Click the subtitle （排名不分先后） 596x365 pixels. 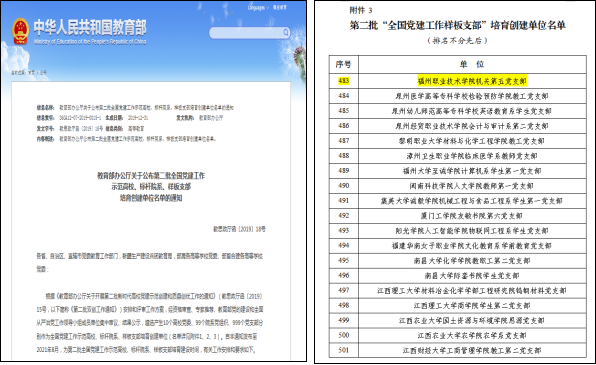tap(457, 40)
